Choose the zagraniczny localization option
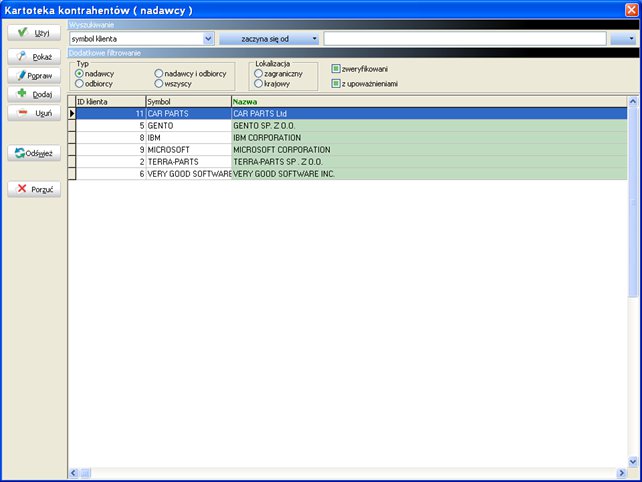 [258, 74]
